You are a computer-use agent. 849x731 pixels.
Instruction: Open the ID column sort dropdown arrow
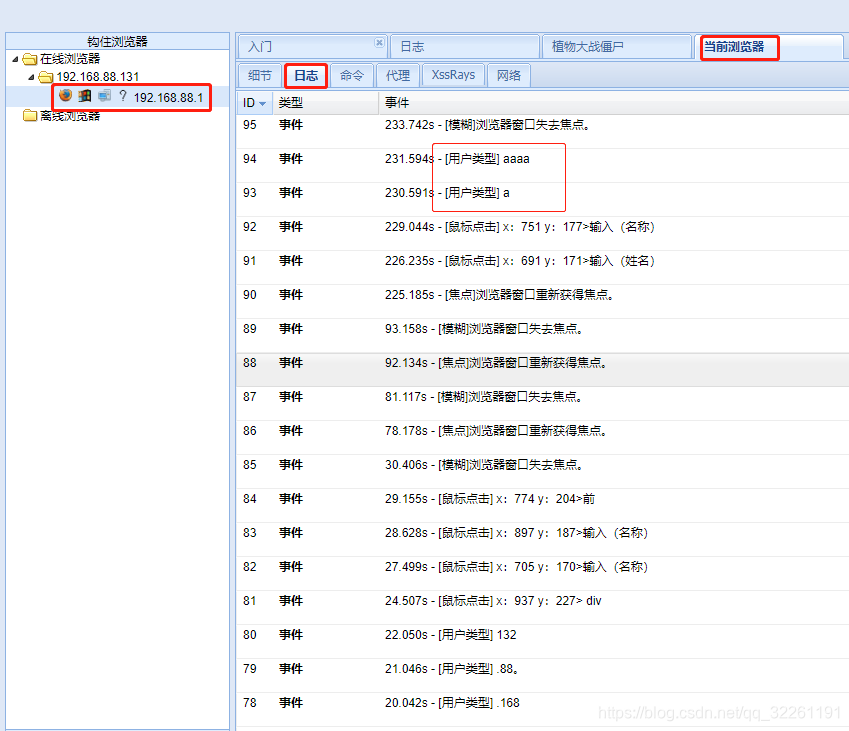[x=263, y=103]
